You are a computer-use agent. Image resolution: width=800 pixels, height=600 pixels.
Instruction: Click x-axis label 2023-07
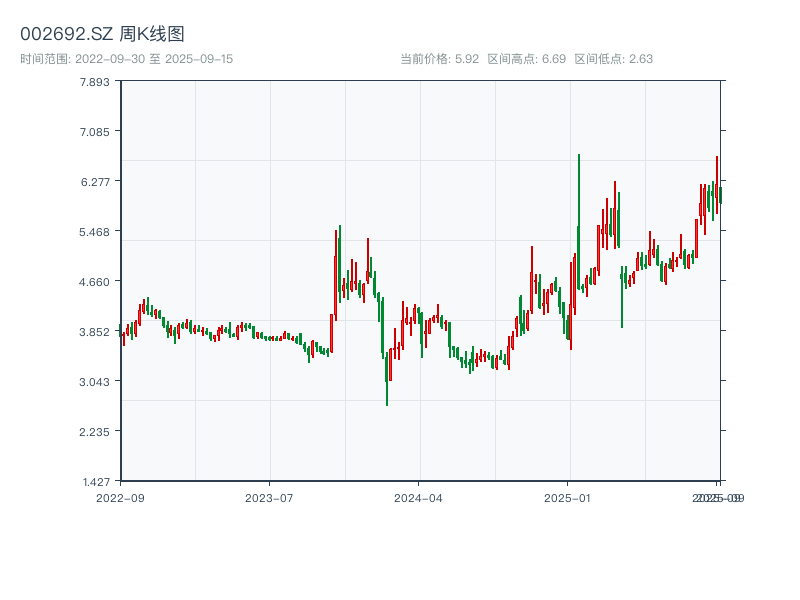pos(269,498)
